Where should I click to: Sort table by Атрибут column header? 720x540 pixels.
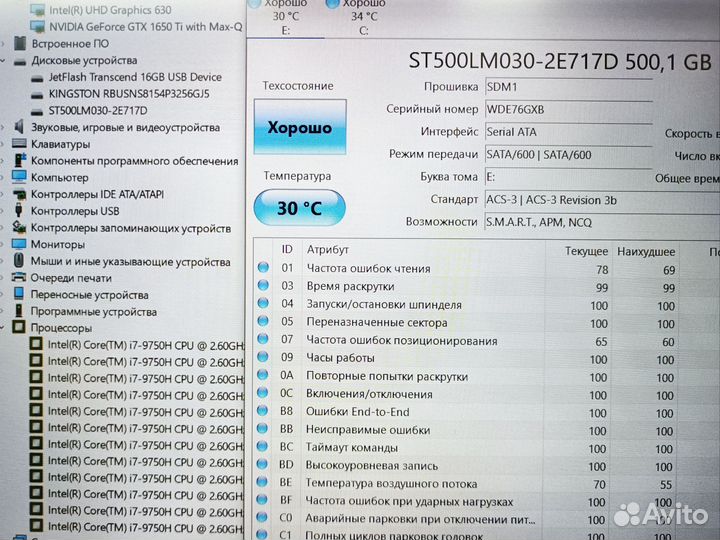click(328, 249)
